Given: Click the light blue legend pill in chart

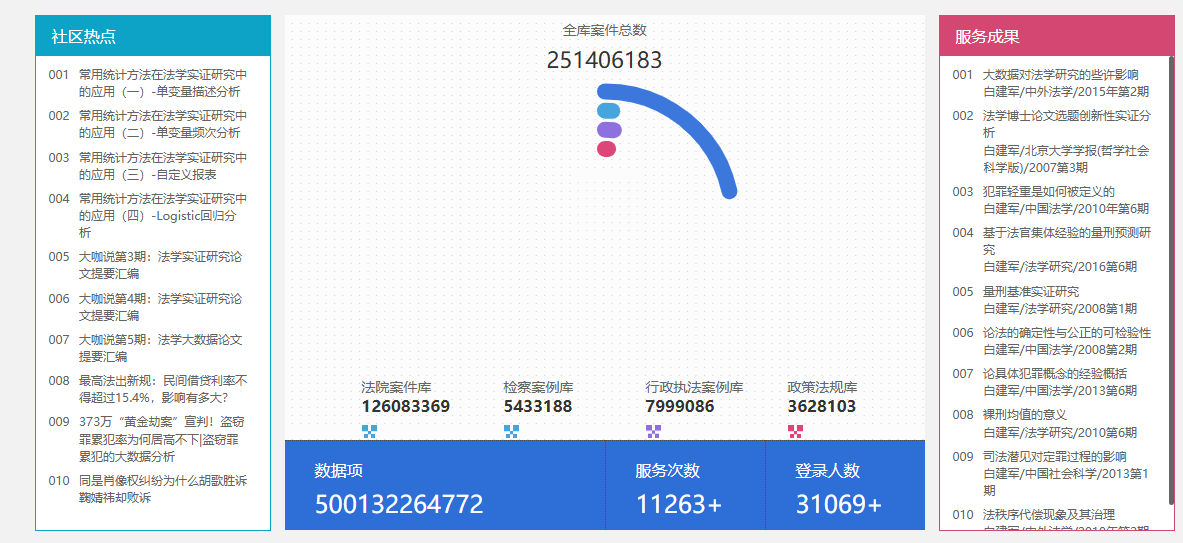Looking at the screenshot, I should tap(608, 111).
